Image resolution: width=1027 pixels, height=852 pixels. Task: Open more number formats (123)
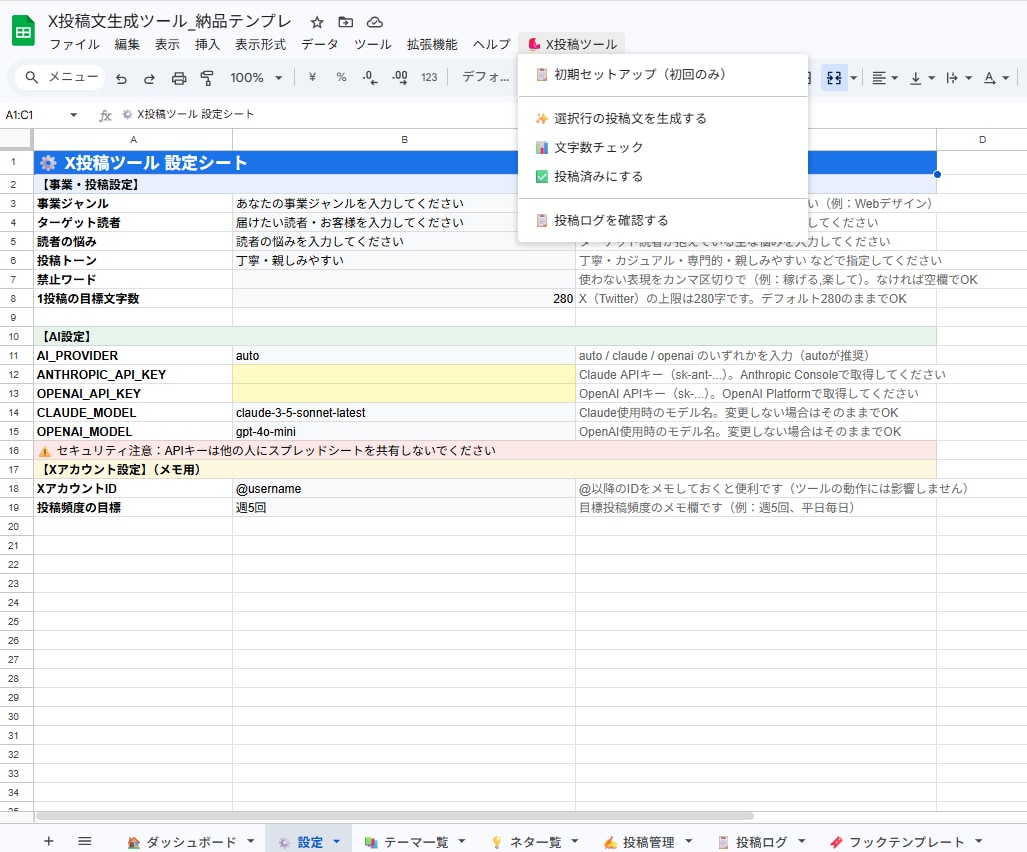(429, 77)
